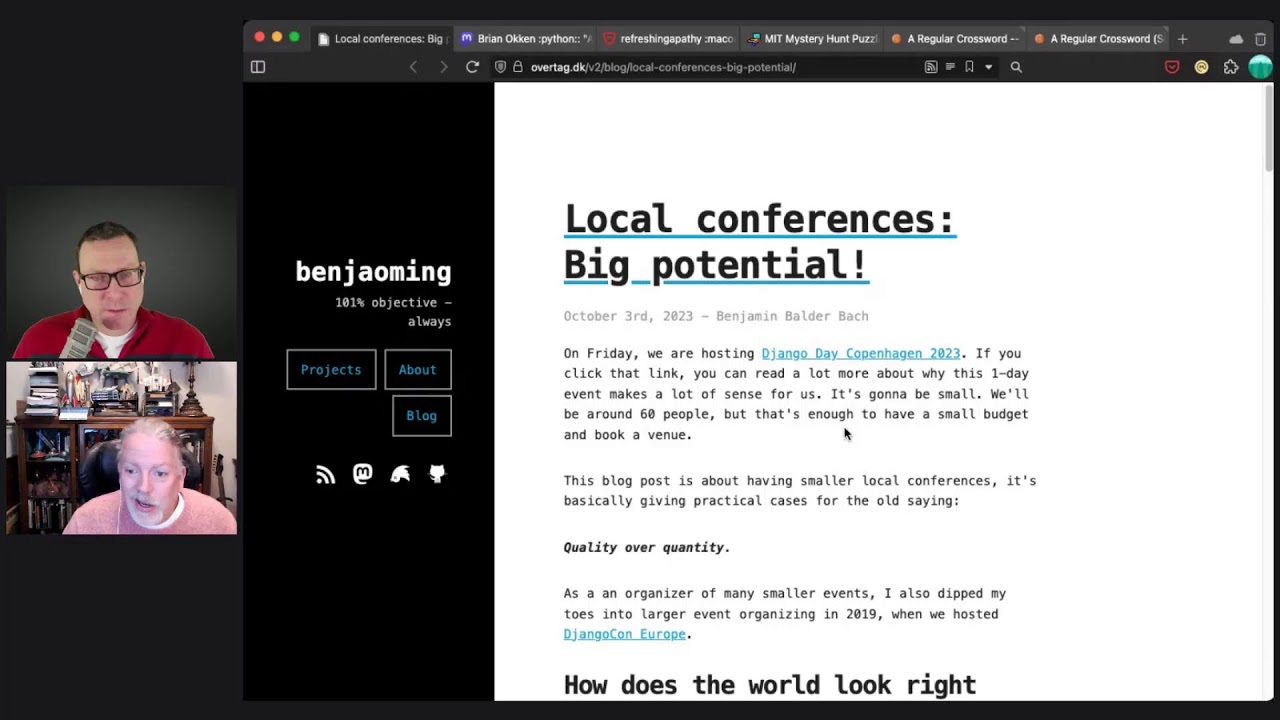Switch to MIT Mystery Hunt Puzzle tab

pos(812,39)
